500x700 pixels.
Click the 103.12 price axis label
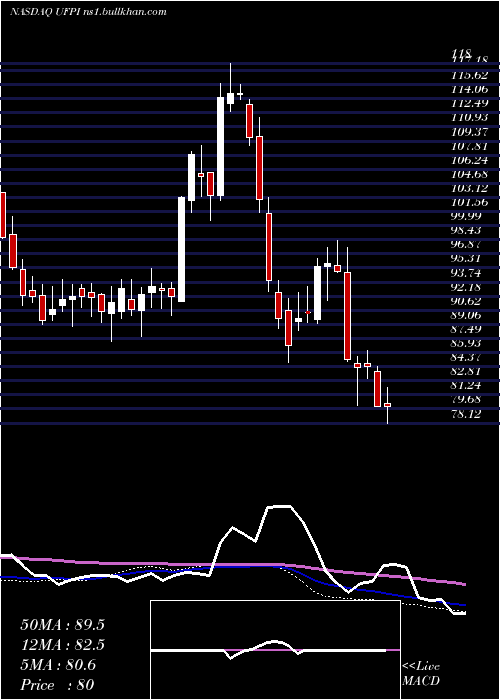[x=469, y=188]
